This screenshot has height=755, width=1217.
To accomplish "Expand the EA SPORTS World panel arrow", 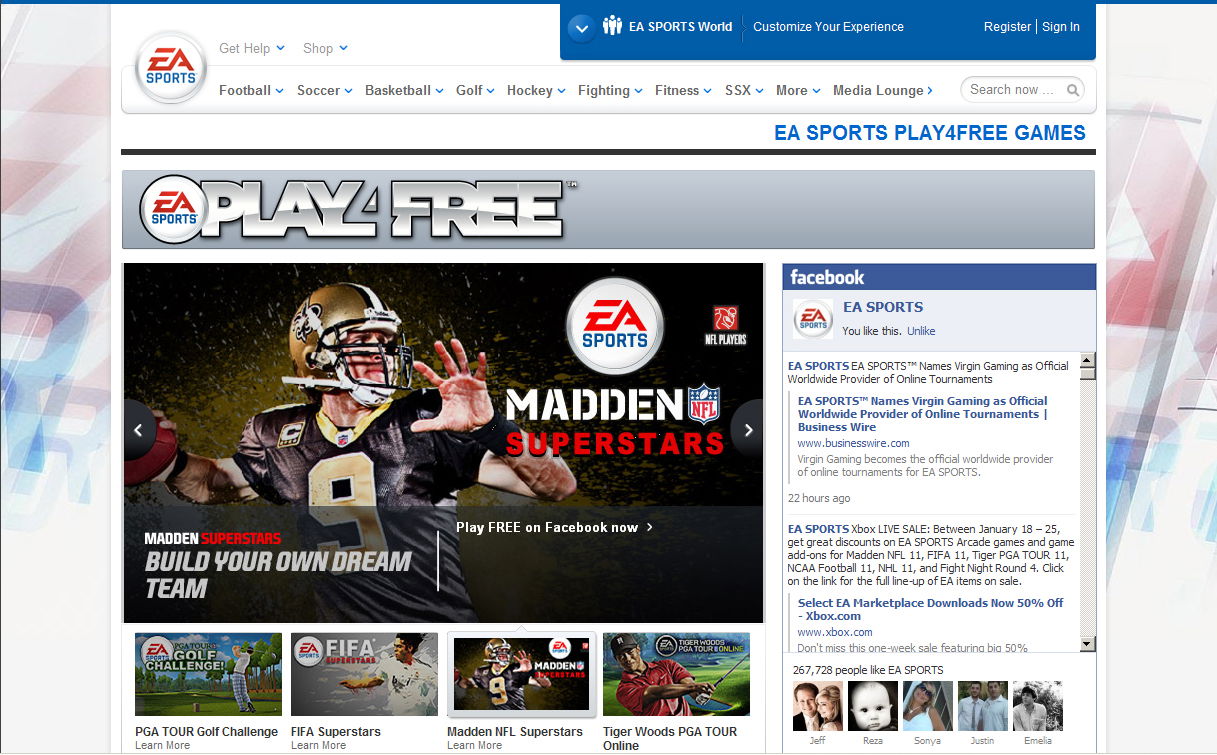I will 581,28.
